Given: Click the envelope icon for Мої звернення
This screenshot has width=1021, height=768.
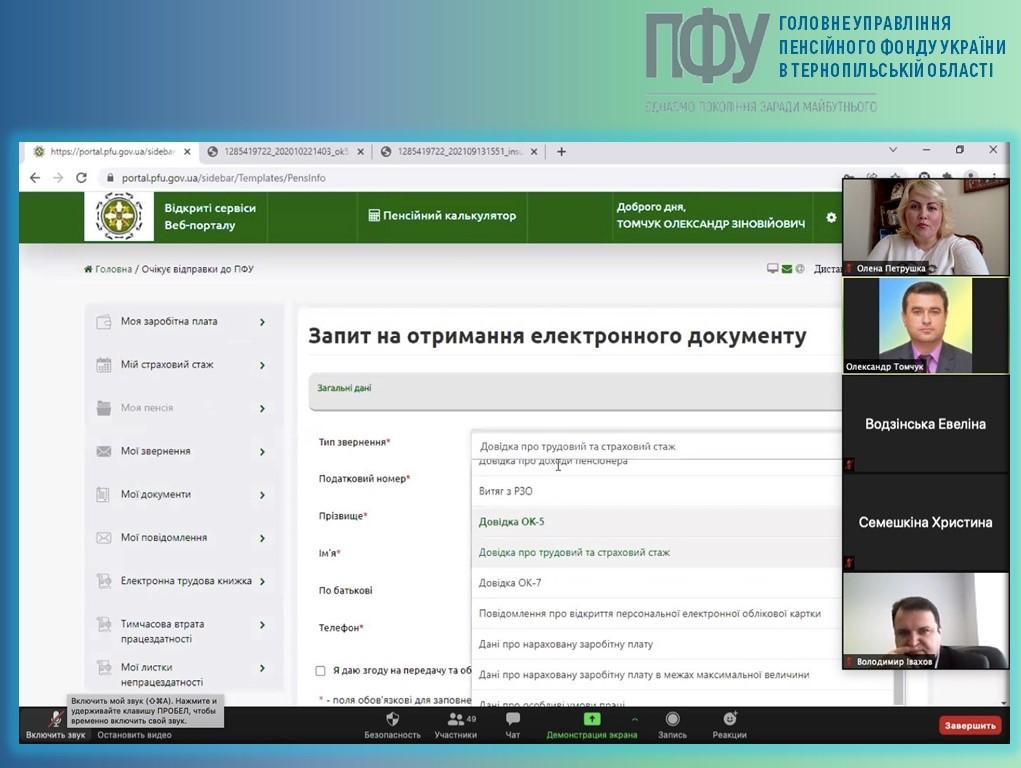Looking at the screenshot, I should click(x=104, y=451).
